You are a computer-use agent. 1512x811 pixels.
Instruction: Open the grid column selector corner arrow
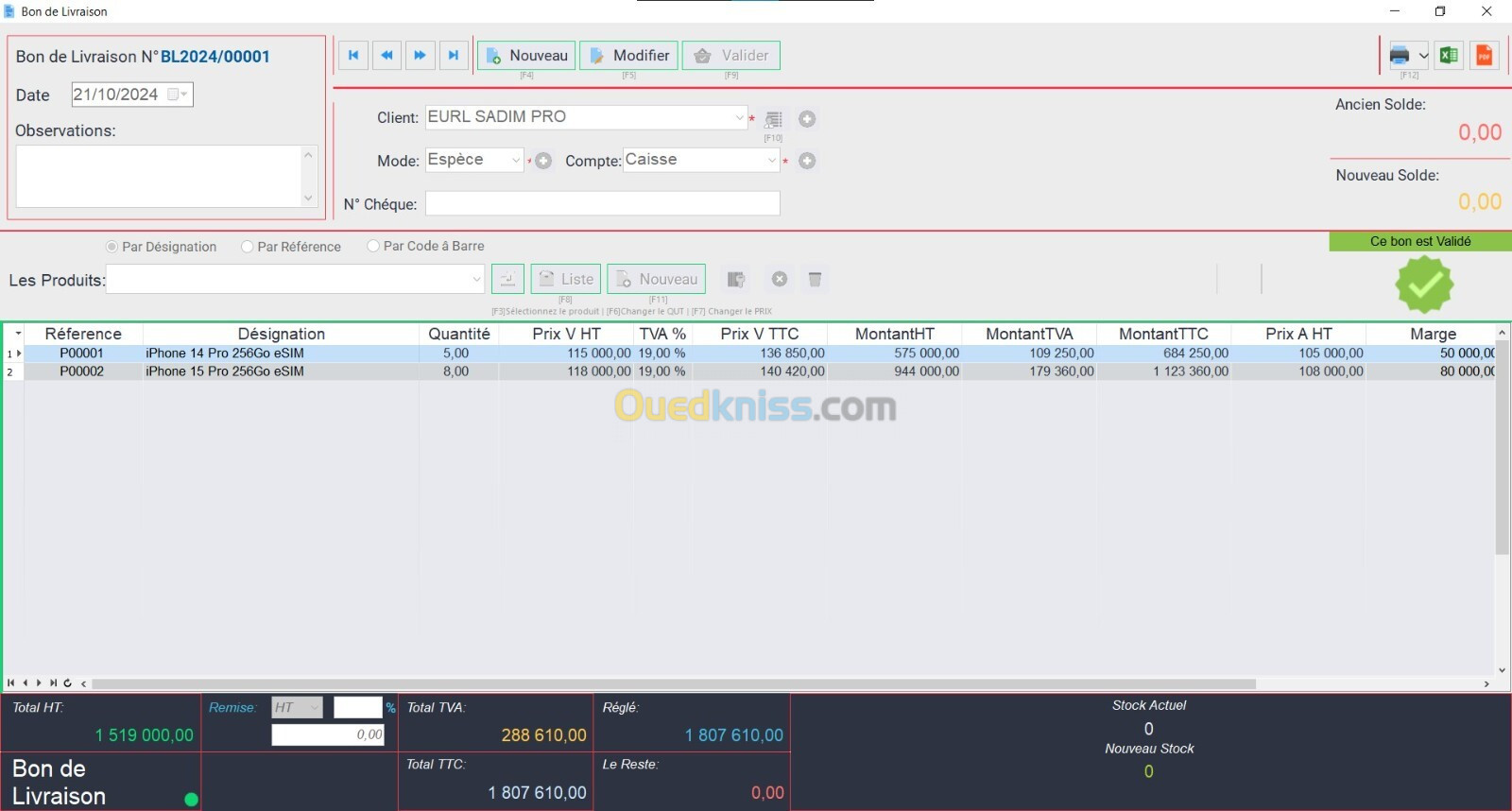click(18, 334)
